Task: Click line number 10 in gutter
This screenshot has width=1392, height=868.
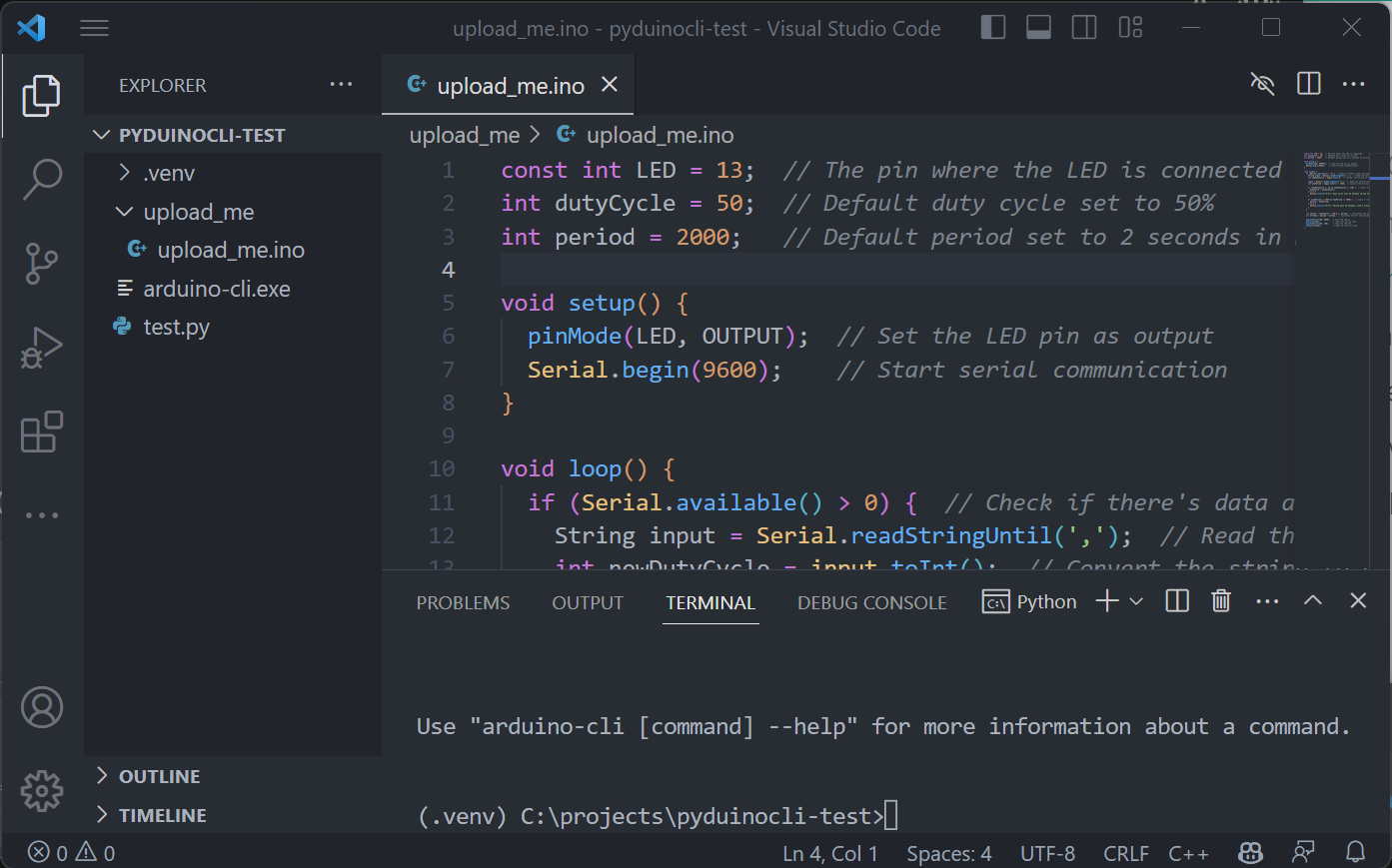Action: (x=442, y=469)
